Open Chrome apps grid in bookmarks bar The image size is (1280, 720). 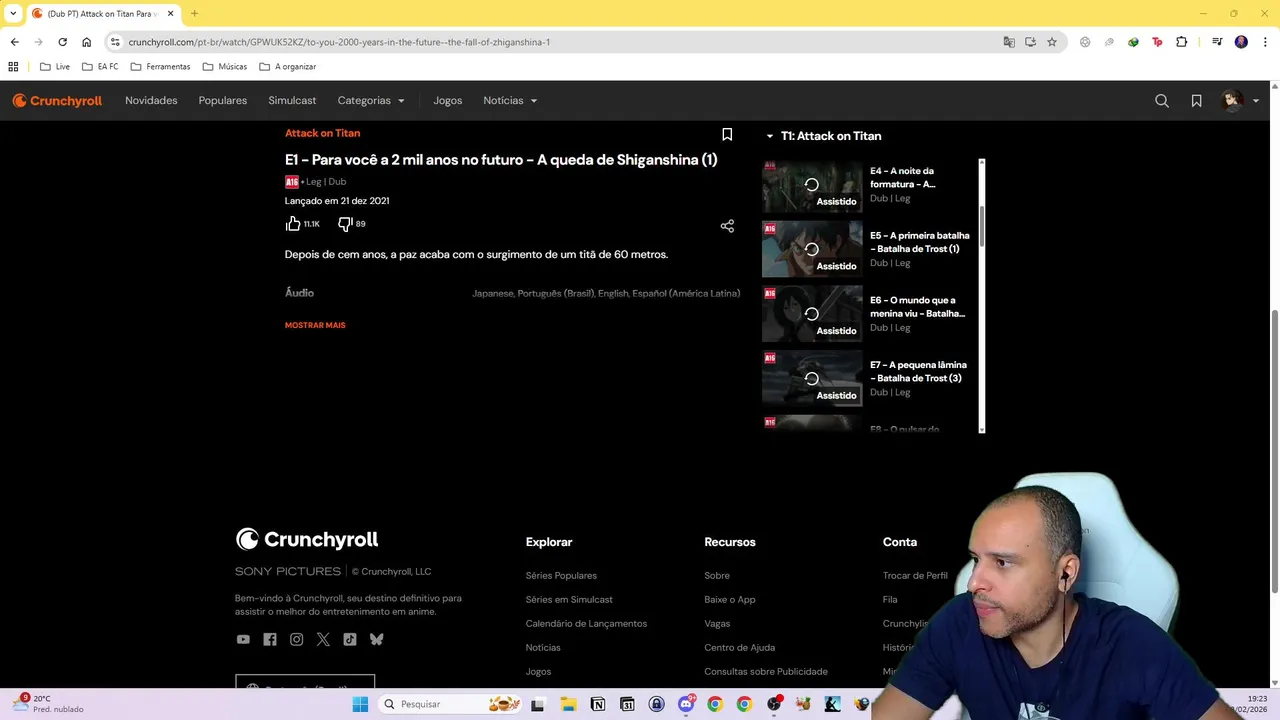click(x=13, y=67)
